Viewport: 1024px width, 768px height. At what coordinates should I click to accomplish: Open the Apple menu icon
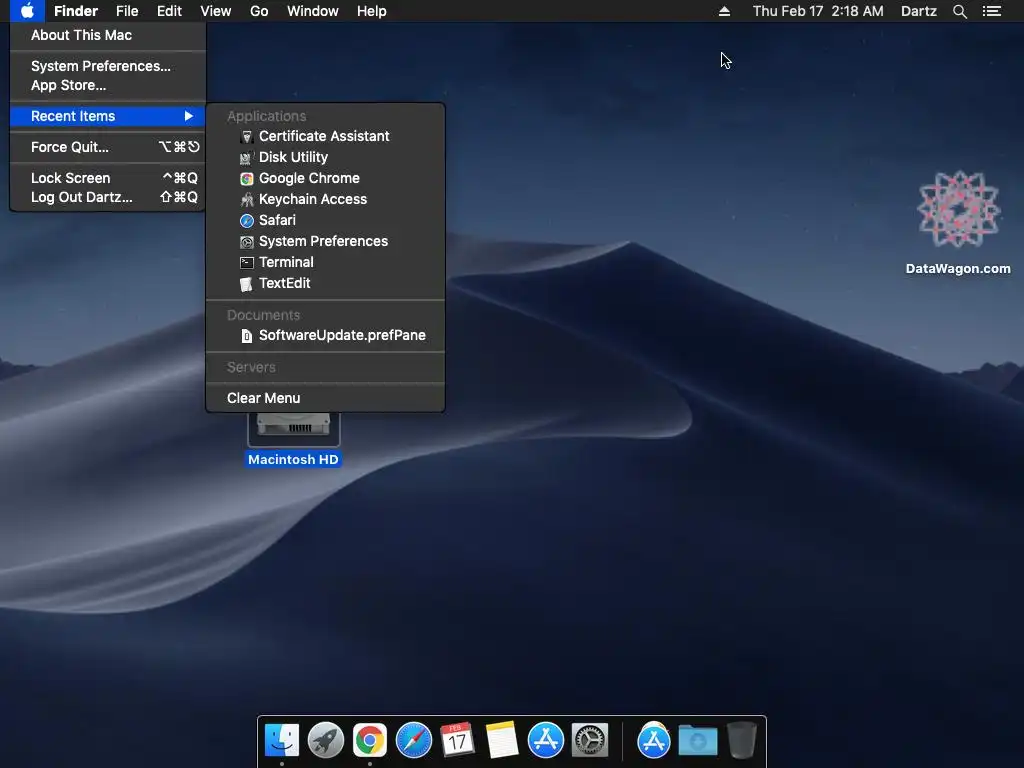pos(27,11)
